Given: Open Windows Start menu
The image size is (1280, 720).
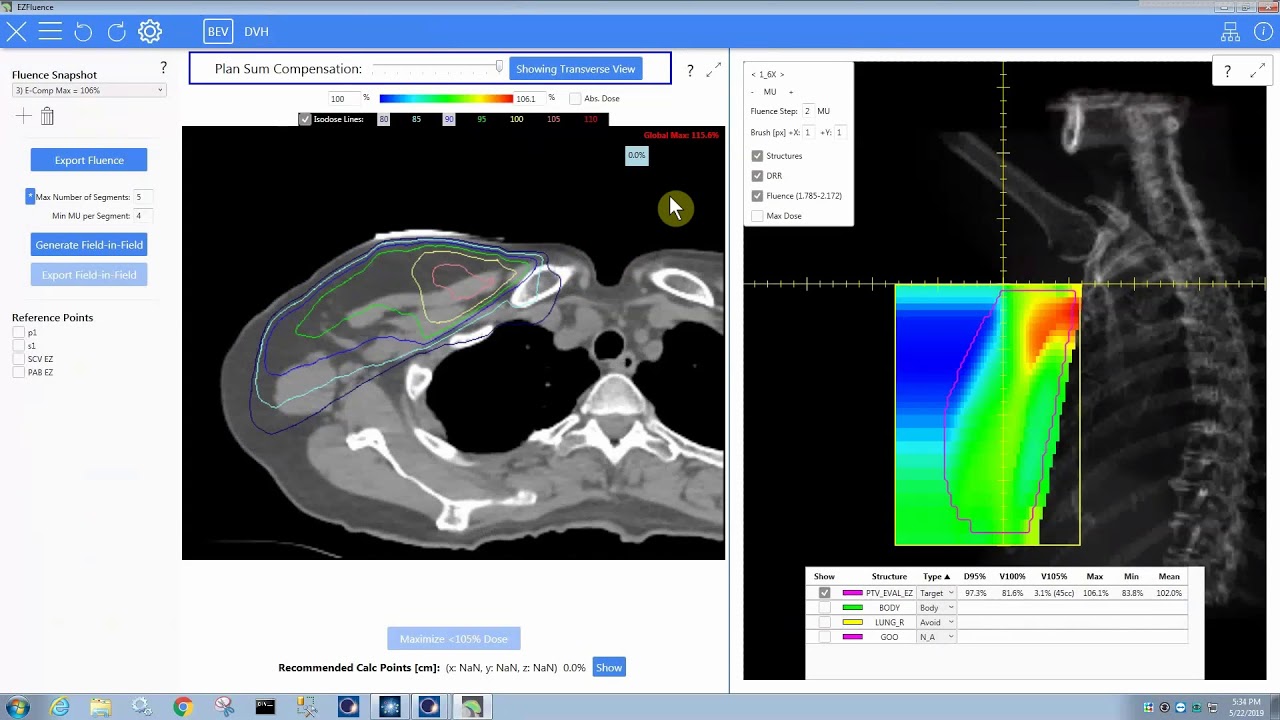Looking at the screenshot, I should (17, 707).
